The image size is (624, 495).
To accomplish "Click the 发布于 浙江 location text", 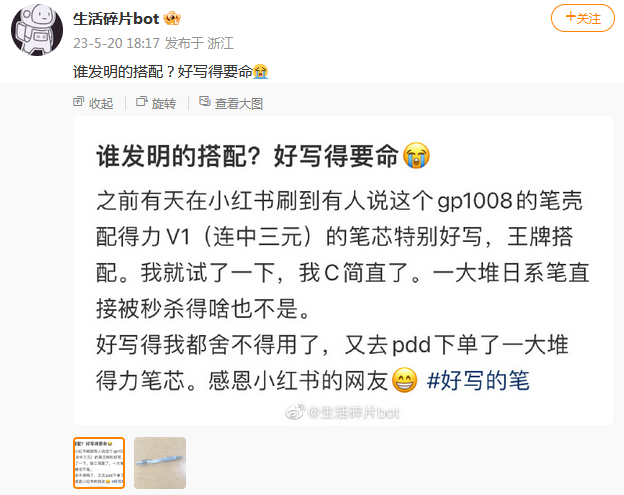I will [199, 43].
